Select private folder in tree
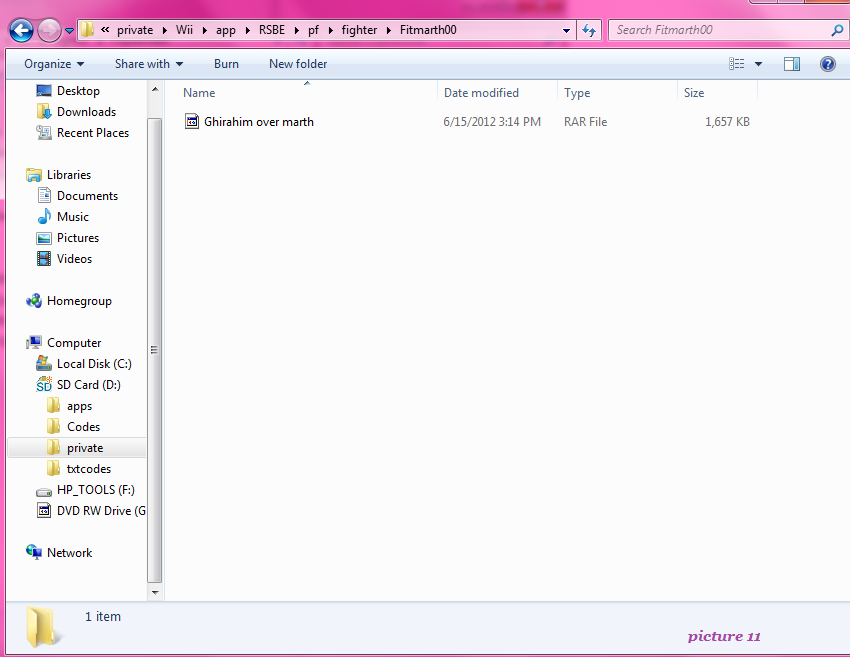This screenshot has width=850, height=657. [x=76, y=448]
